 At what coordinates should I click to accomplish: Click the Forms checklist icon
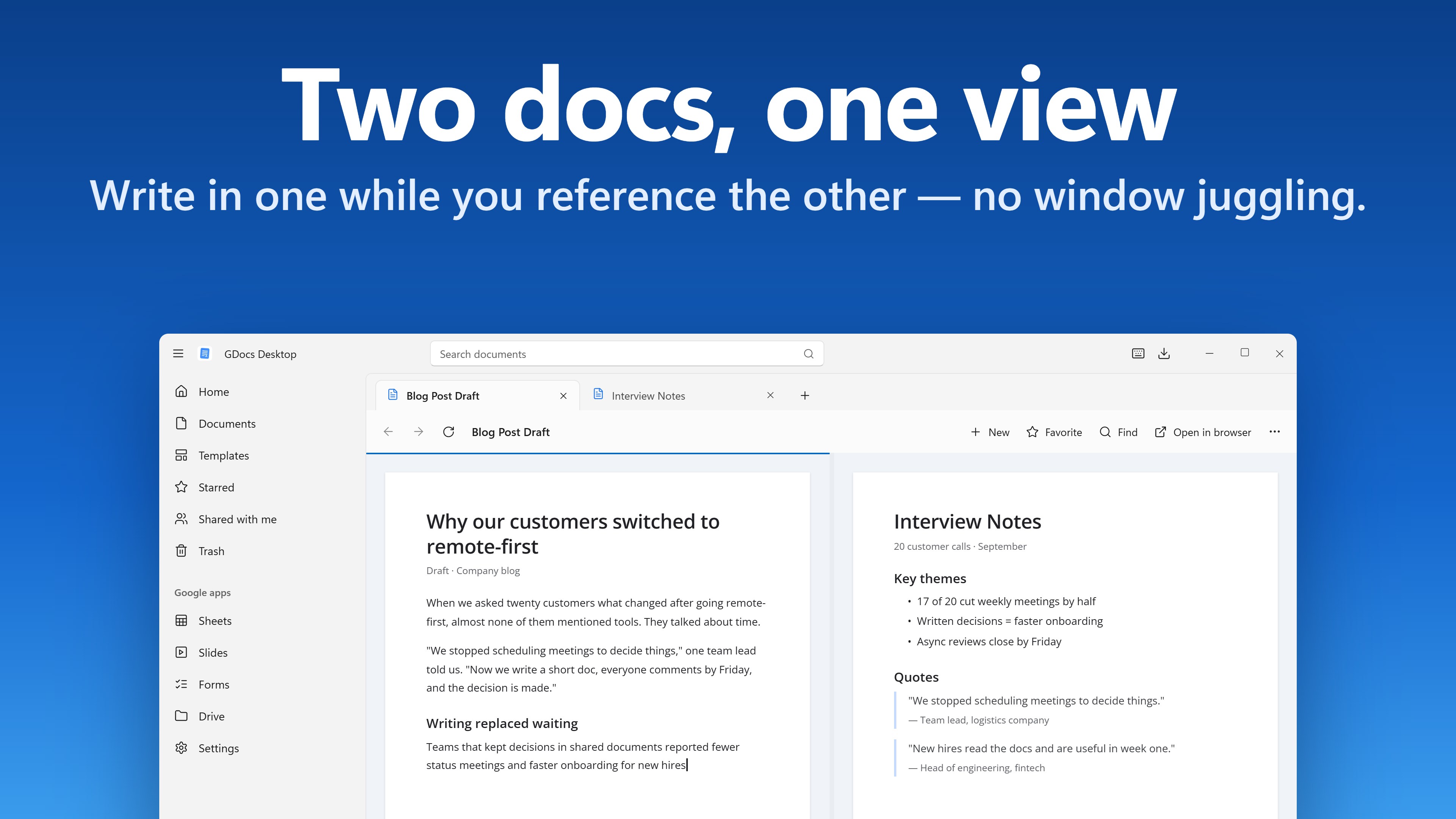tap(181, 684)
